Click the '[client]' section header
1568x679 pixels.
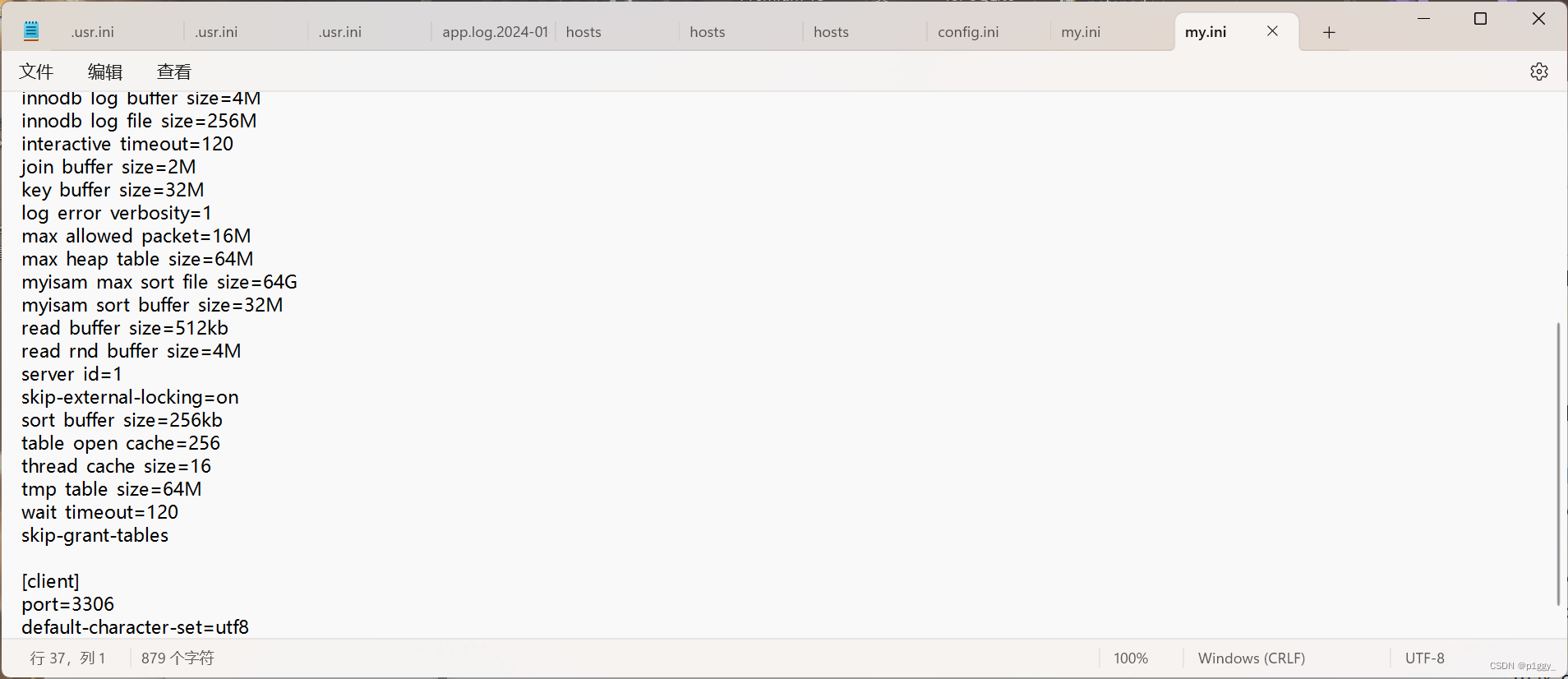click(50, 581)
